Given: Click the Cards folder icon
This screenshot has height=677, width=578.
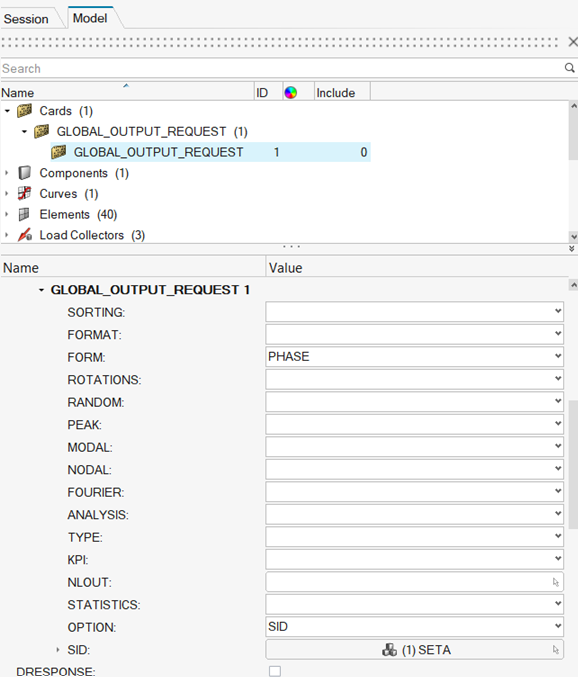Looking at the screenshot, I should coord(25,111).
